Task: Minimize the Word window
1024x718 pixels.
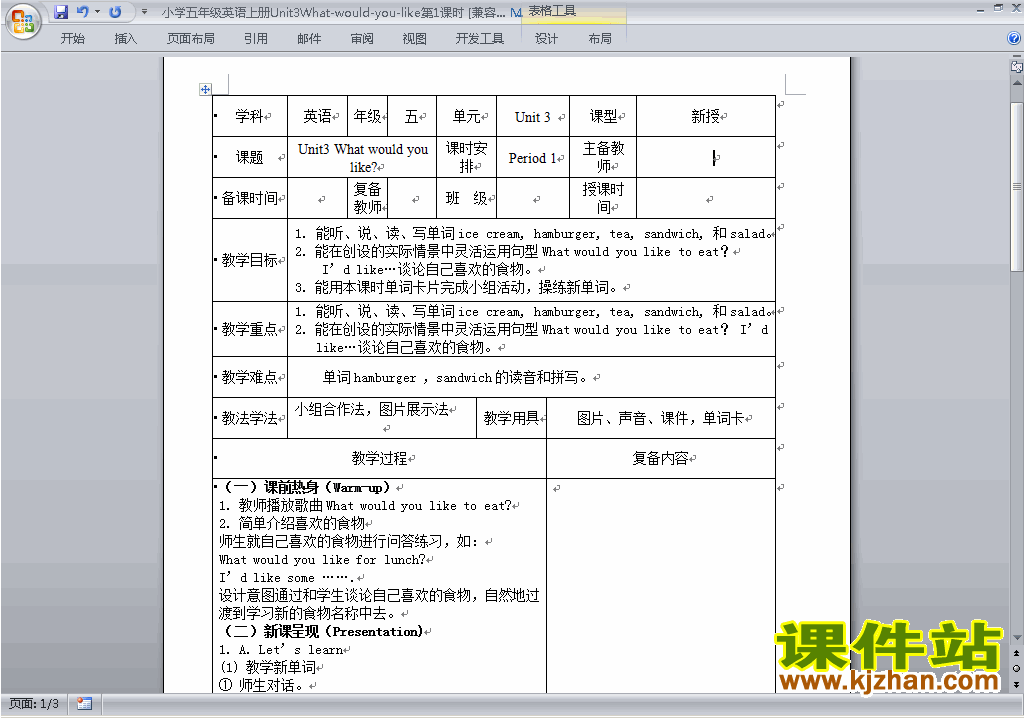Action: (x=980, y=9)
